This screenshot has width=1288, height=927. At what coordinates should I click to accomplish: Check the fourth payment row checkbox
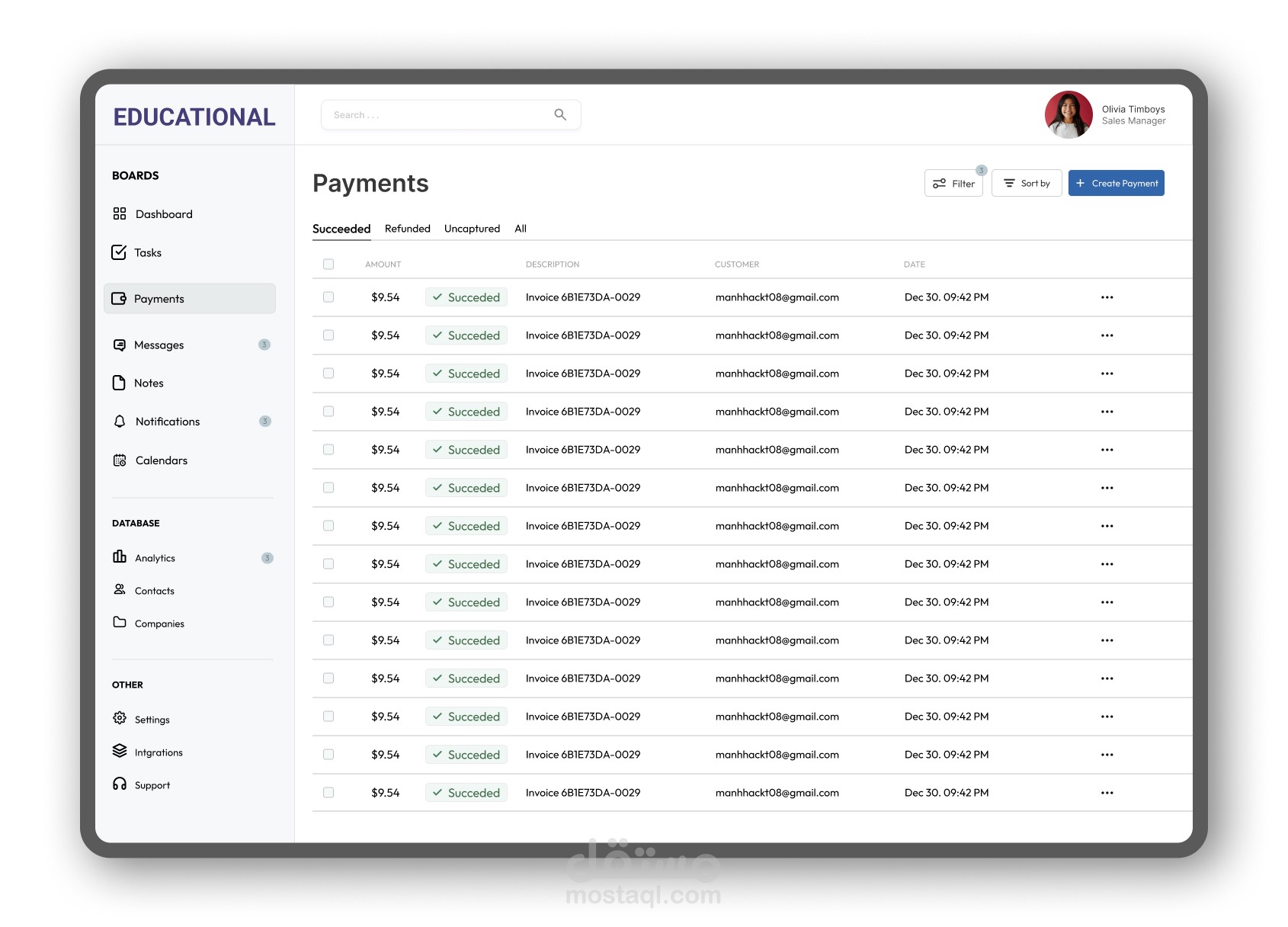pos(328,411)
